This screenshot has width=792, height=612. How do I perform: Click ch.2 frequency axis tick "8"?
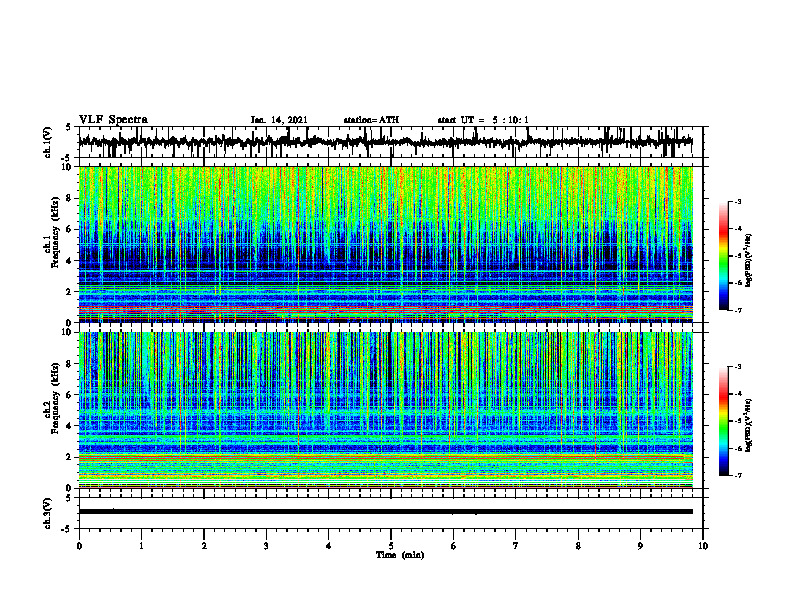tap(70, 364)
